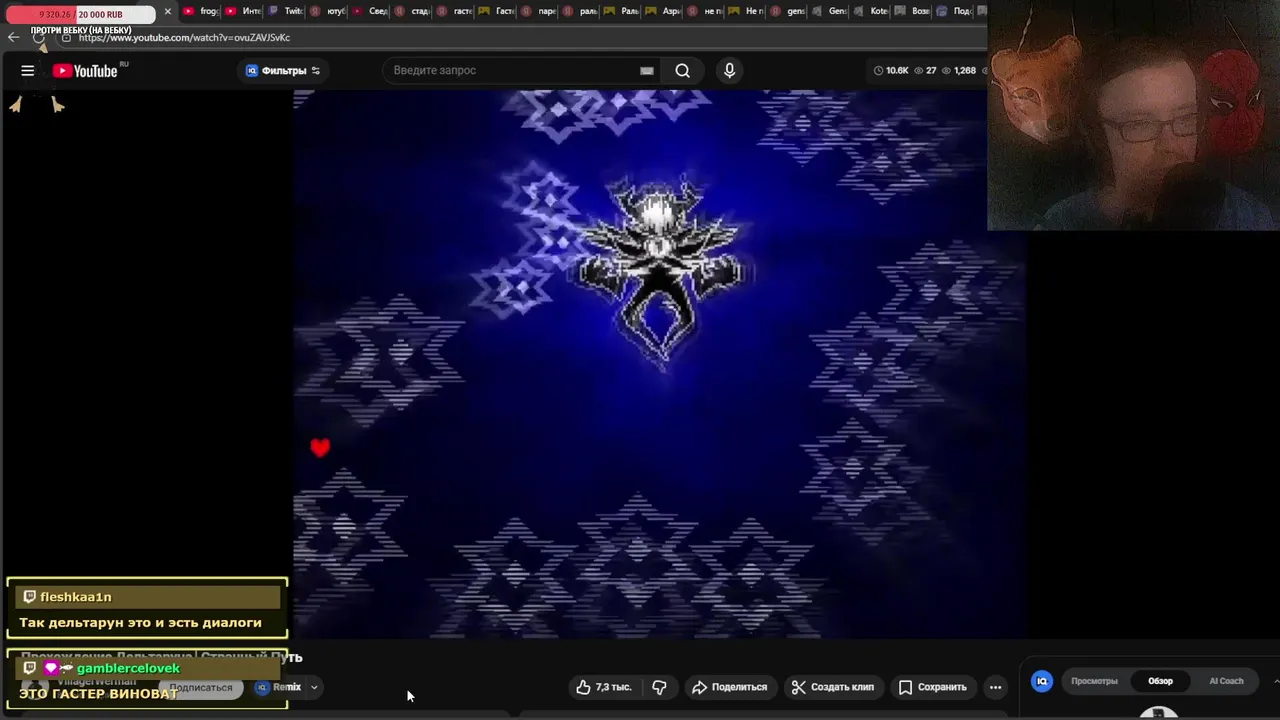
Task: Click the 27 stat counter at the top
Action: tap(924, 71)
